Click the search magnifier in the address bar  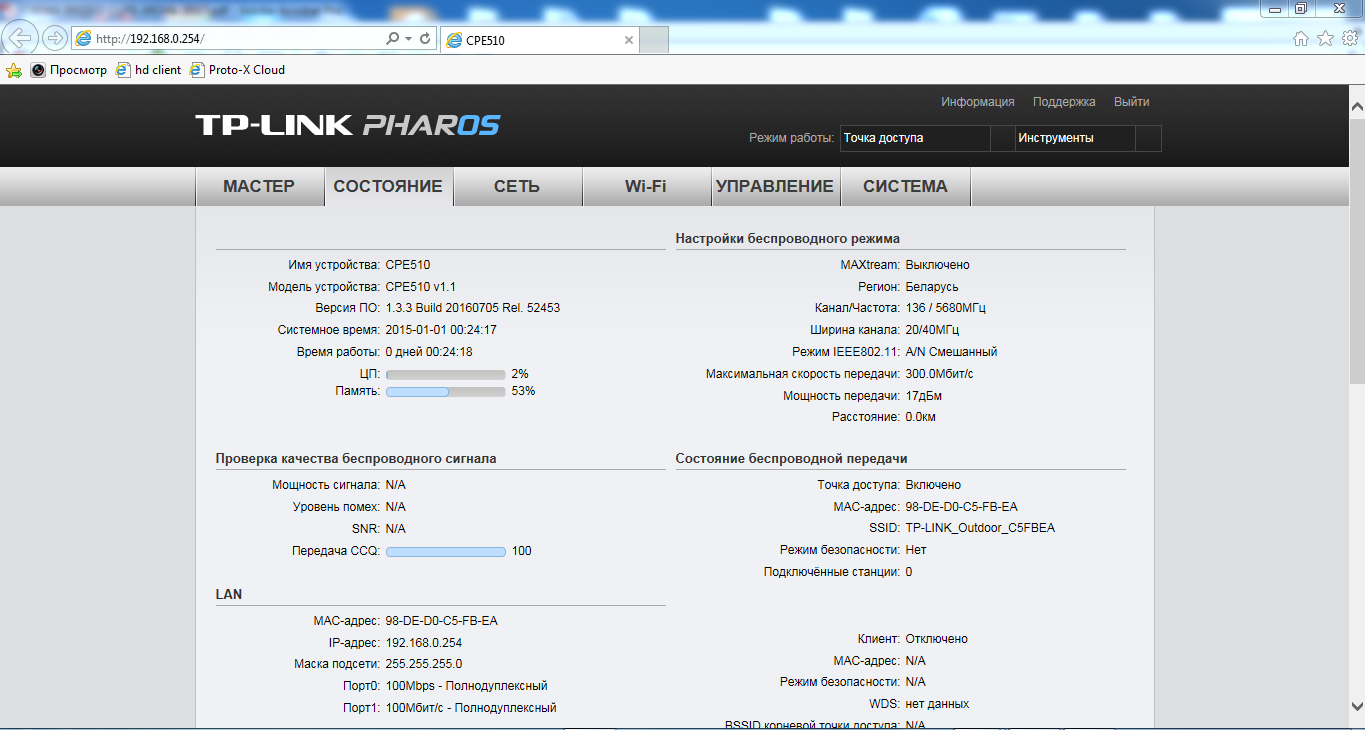tap(392, 39)
